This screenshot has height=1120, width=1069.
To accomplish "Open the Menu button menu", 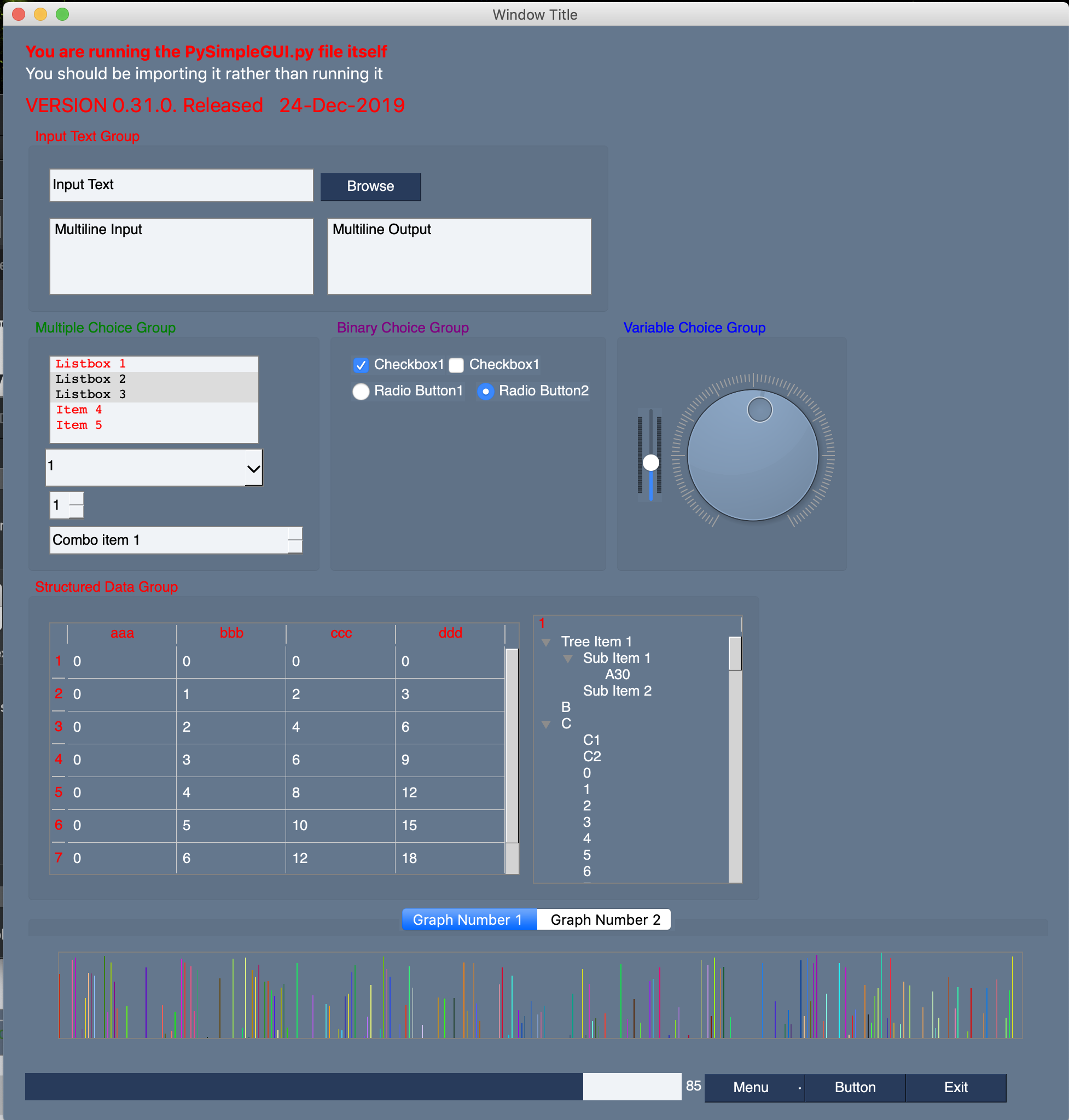I will coord(753,1087).
